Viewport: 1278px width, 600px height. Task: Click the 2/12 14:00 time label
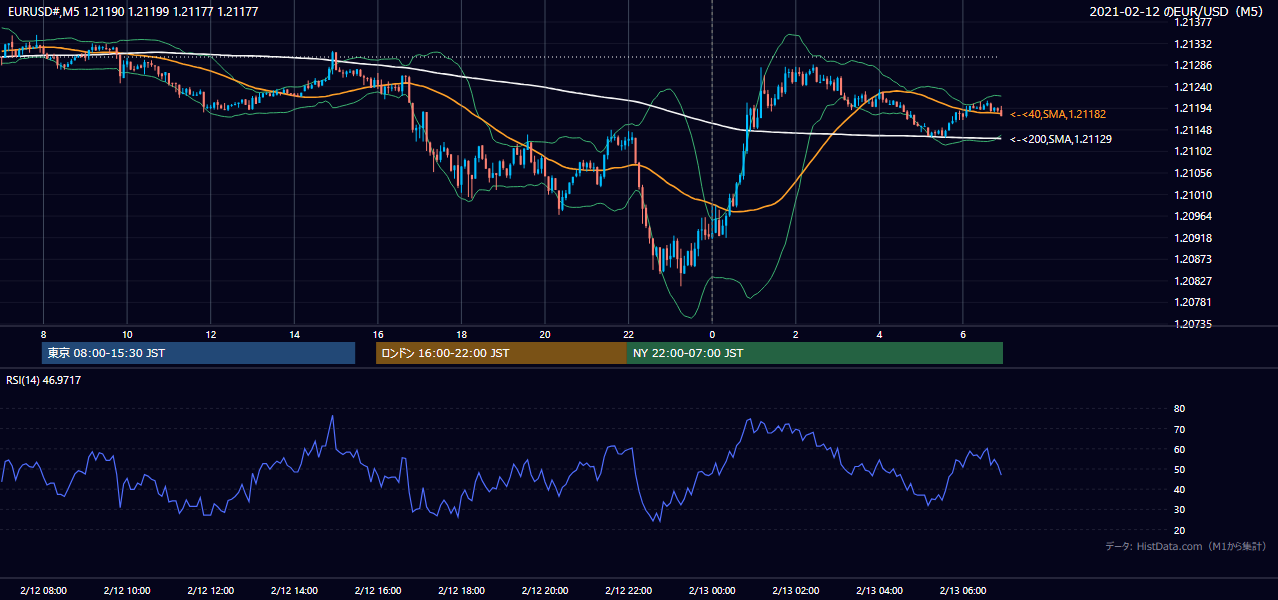click(294, 591)
